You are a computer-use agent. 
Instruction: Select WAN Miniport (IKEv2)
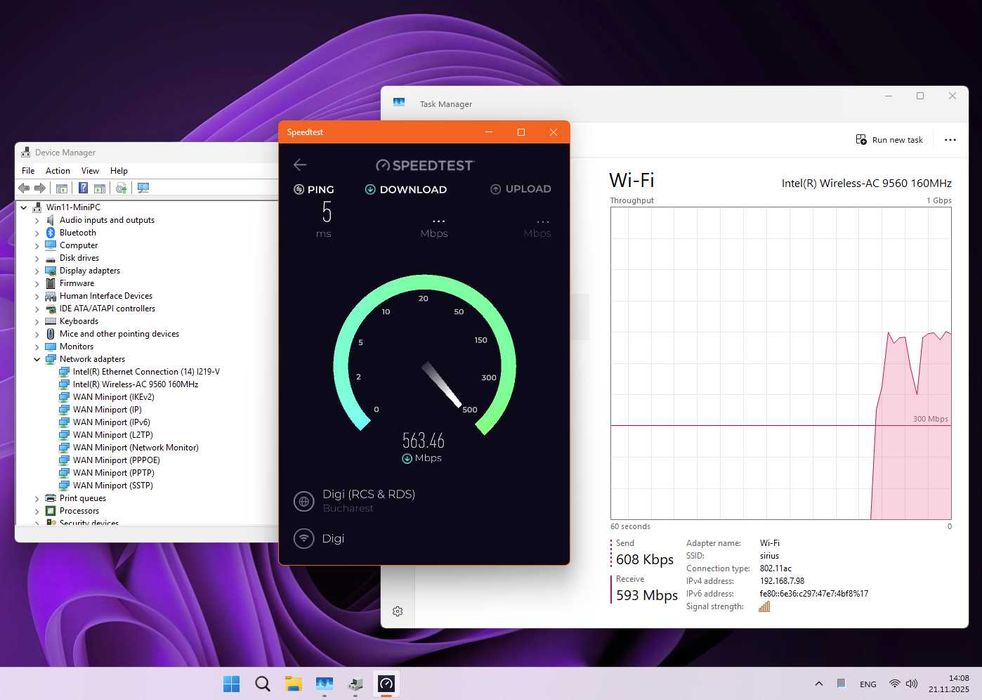coord(113,397)
